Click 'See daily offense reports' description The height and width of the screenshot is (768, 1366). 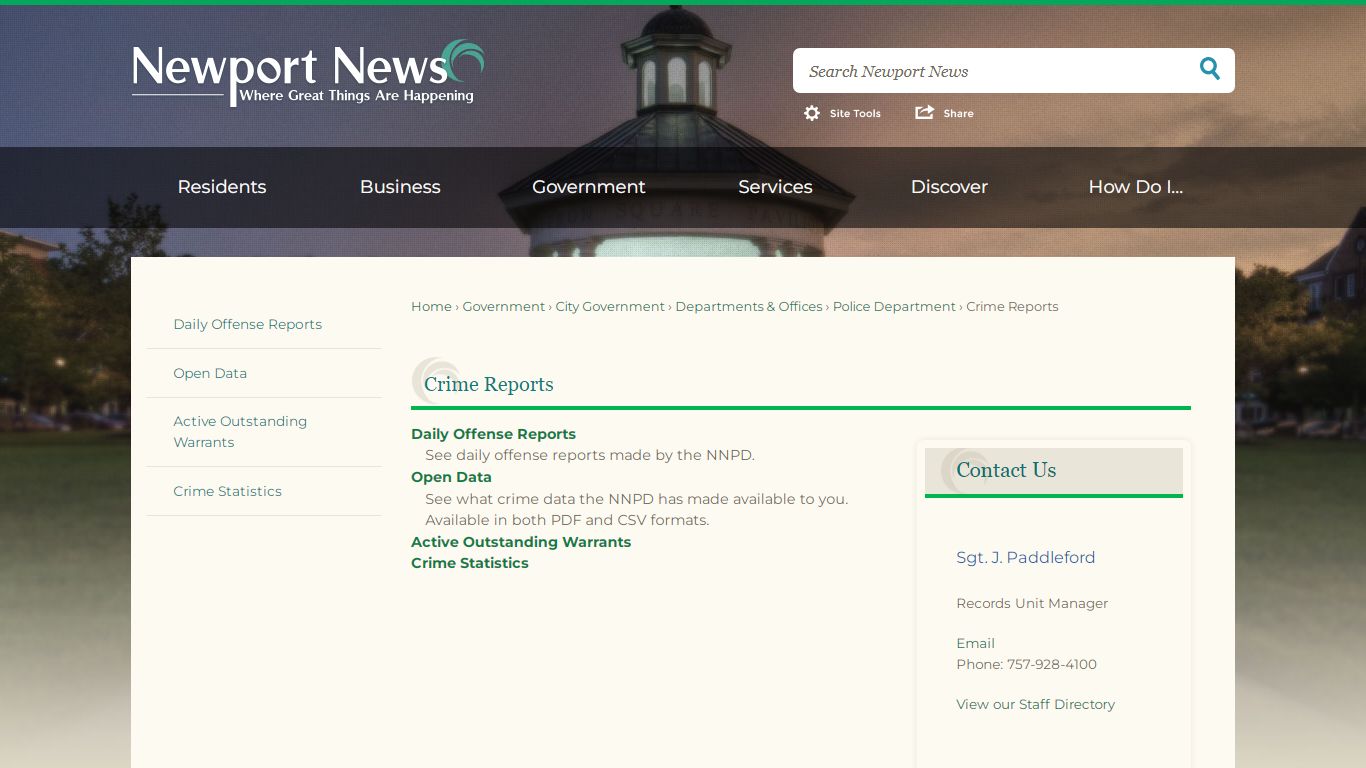590,455
